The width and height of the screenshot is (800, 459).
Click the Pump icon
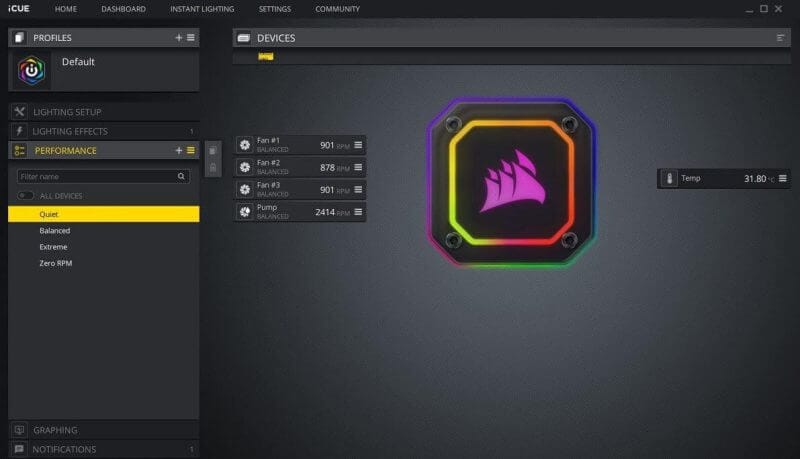(x=245, y=212)
